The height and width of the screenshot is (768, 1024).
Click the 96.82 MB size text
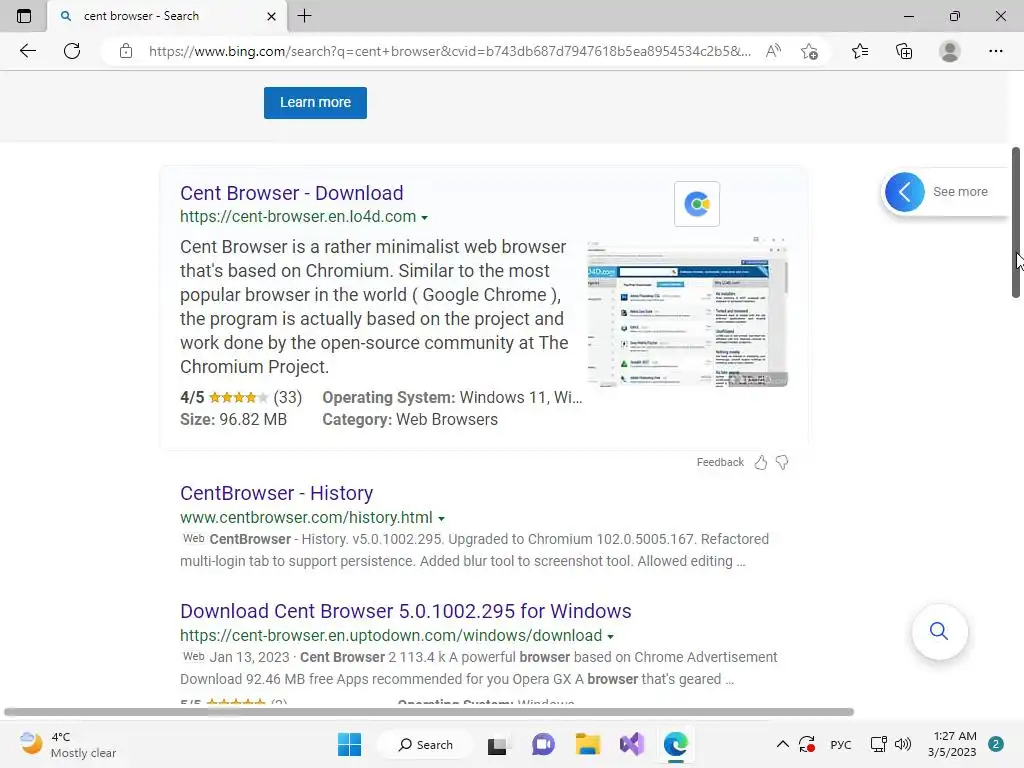[x=253, y=420]
